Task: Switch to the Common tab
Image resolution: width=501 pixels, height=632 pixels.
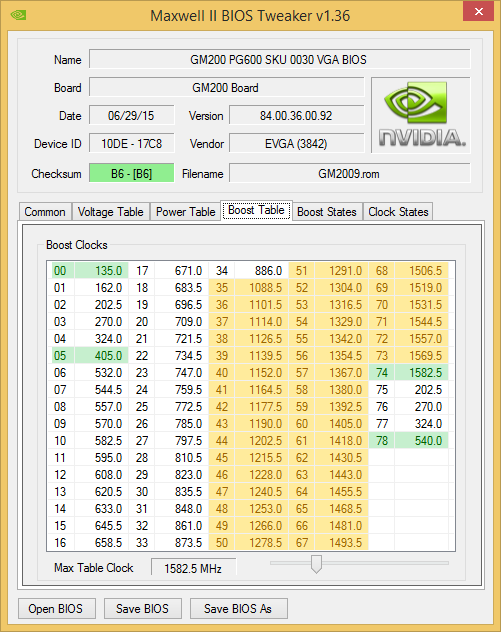Action: 45,212
